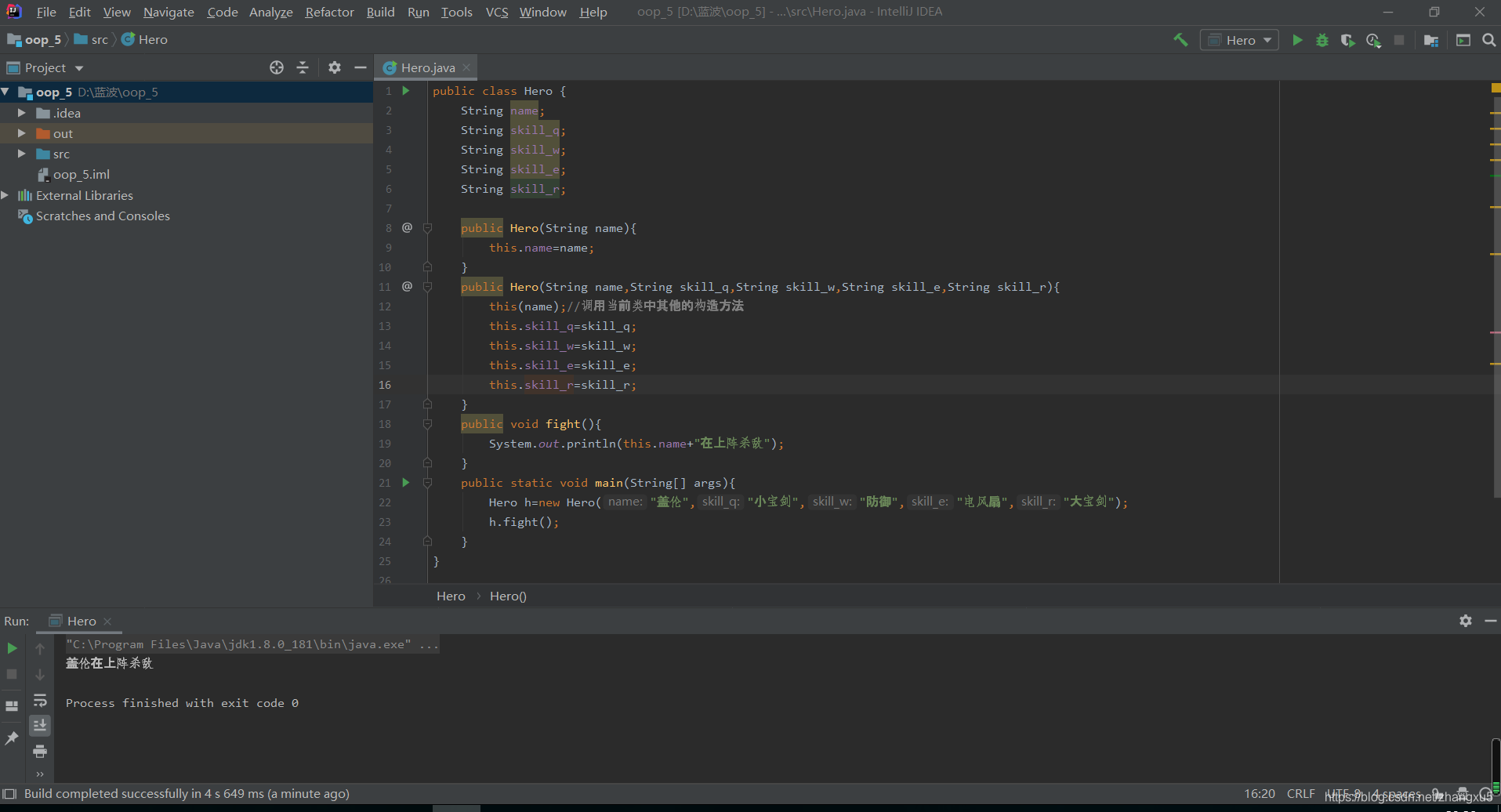Click the print icon in the Run panel
The image size is (1501, 812).
point(40,752)
